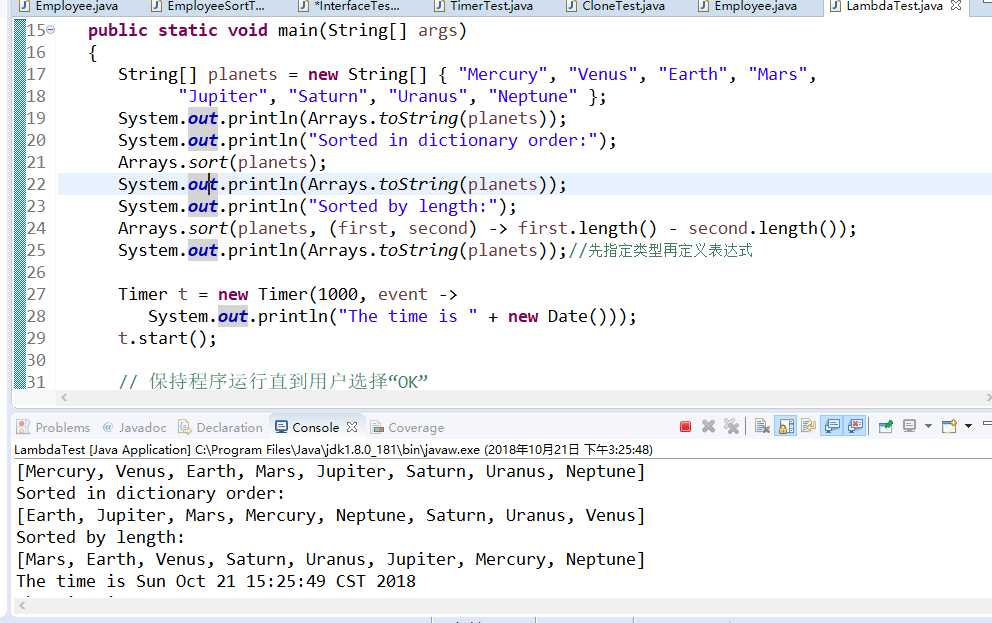The width and height of the screenshot is (992, 623).
Task: Click the Javadoc @ icon
Action: click(108, 427)
